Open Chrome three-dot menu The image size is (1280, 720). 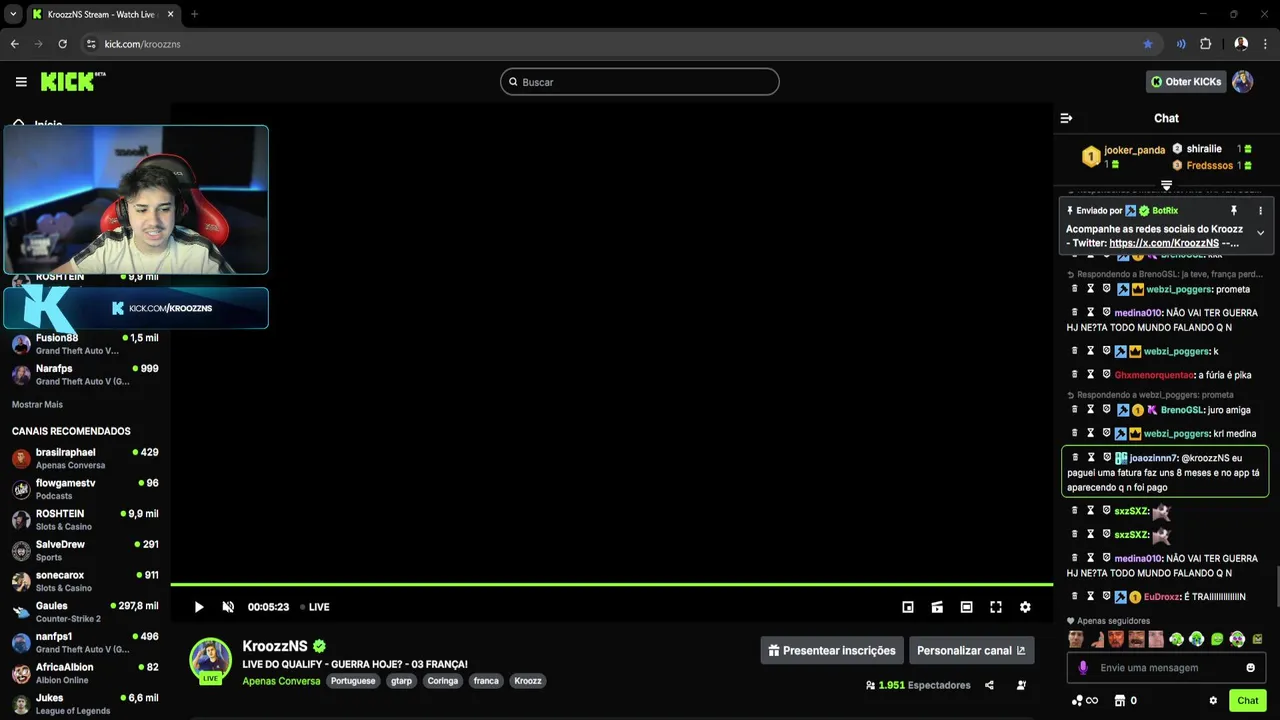(x=1265, y=44)
